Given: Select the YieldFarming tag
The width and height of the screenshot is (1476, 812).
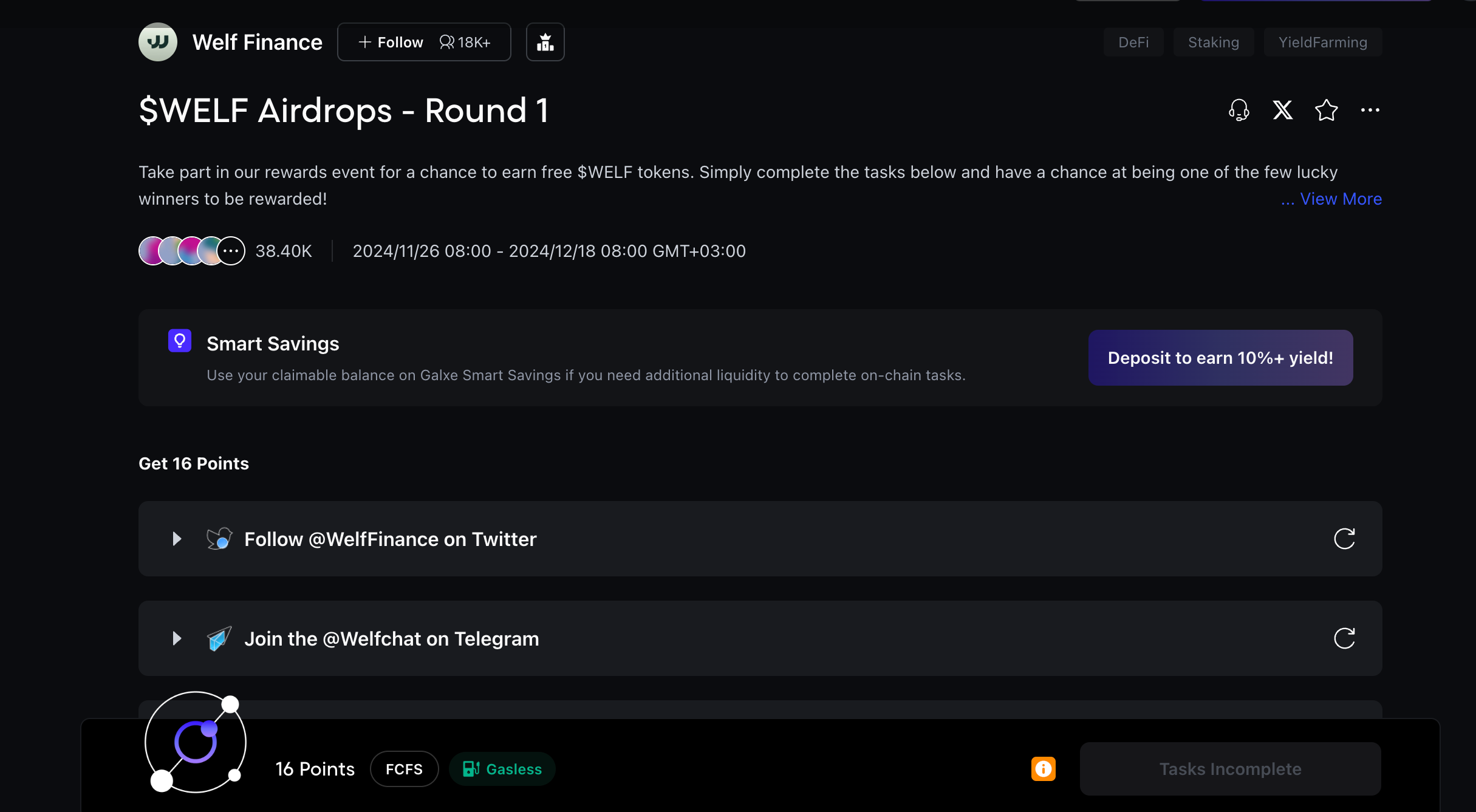Looking at the screenshot, I should (x=1322, y=42).
